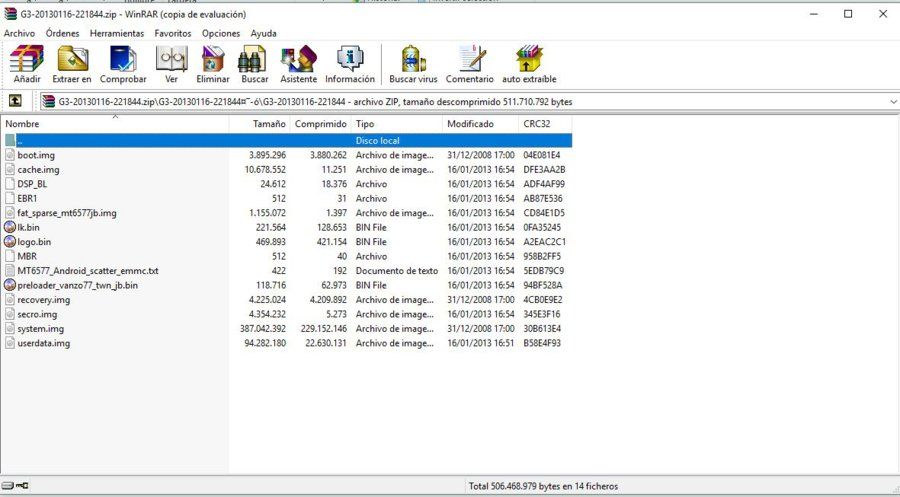Click the logo.bin file icon
The image size is (900, 497).
coord(10,242)
